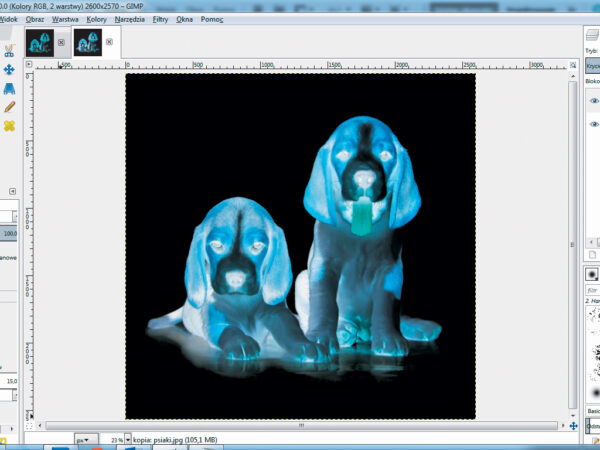Click the canvas navigation cross icon
This screenshot has width=600, height=450.
point(573,425)
